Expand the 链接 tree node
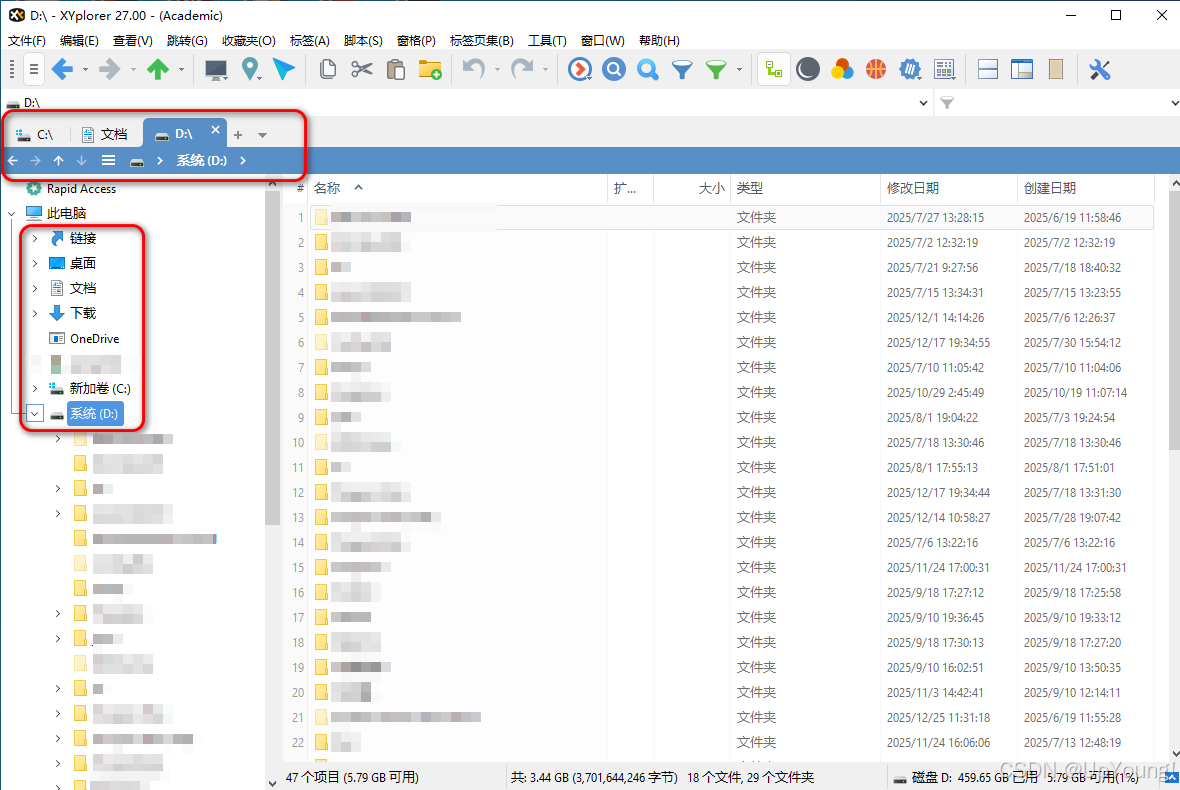 [x=35, y=239]
